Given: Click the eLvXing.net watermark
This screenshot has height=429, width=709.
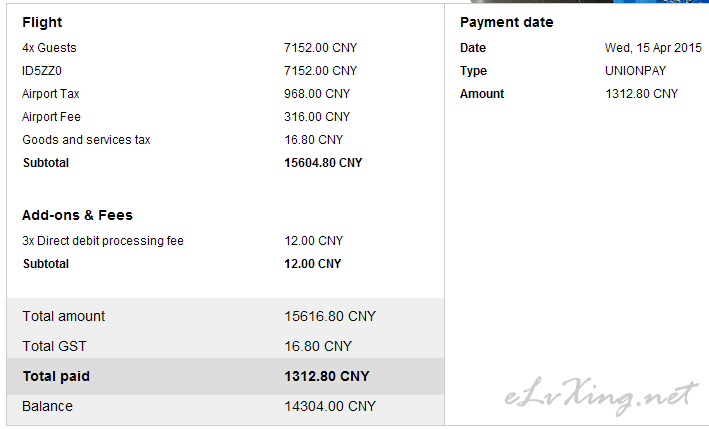Looking at the screenshot, I should click(601, 396).
